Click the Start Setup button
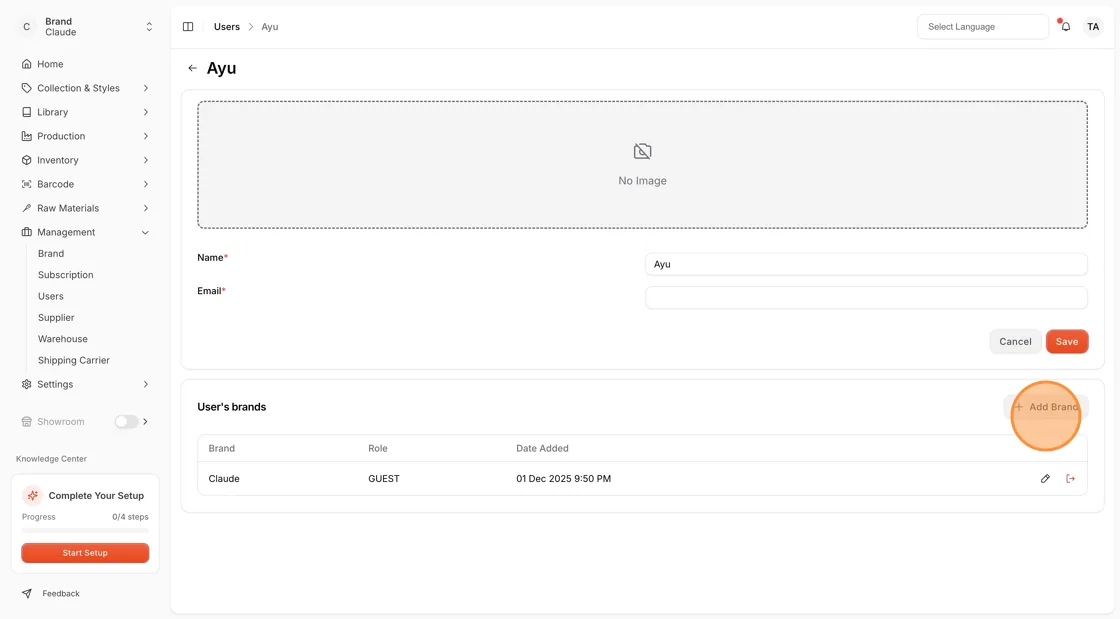 85,553
